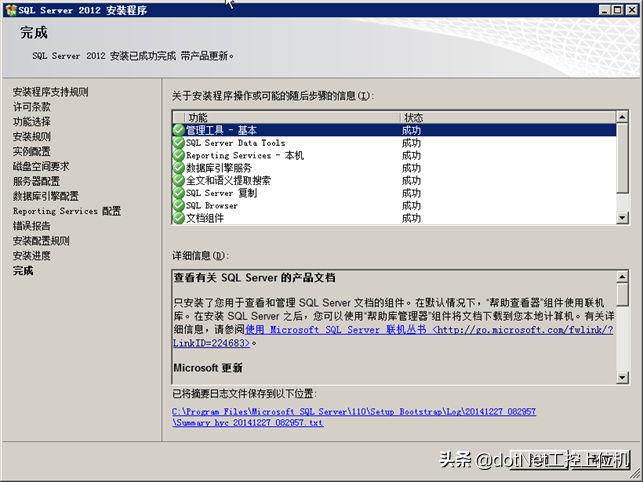
Task: Maximize the setup window
Action: pyautogui.click(x=617, y=10)
